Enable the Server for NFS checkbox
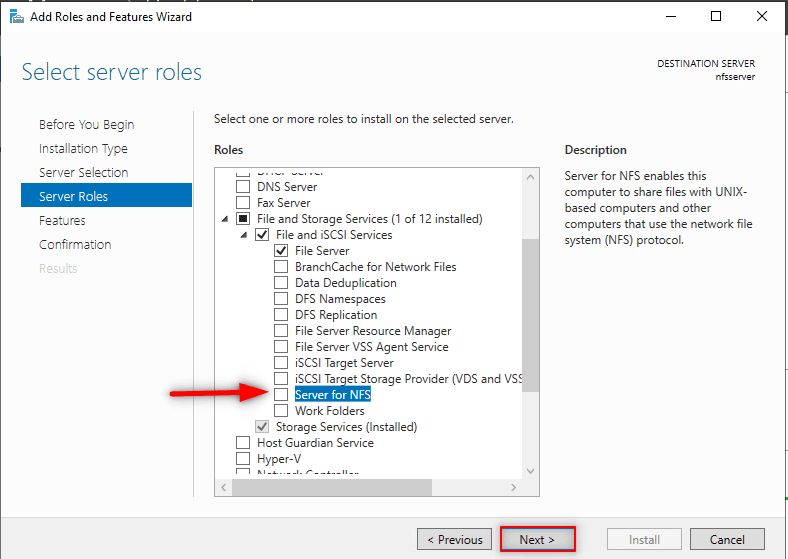The image size is (788, 559). [281, 395]
